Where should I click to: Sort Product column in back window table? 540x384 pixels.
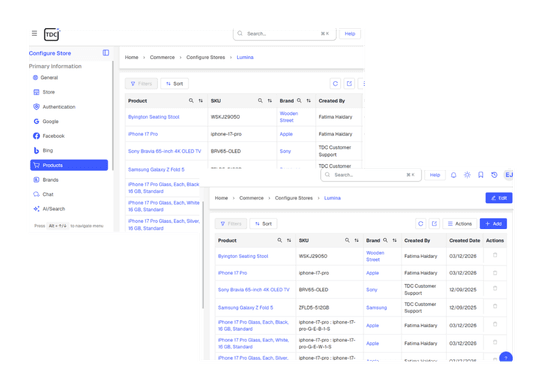201,101
